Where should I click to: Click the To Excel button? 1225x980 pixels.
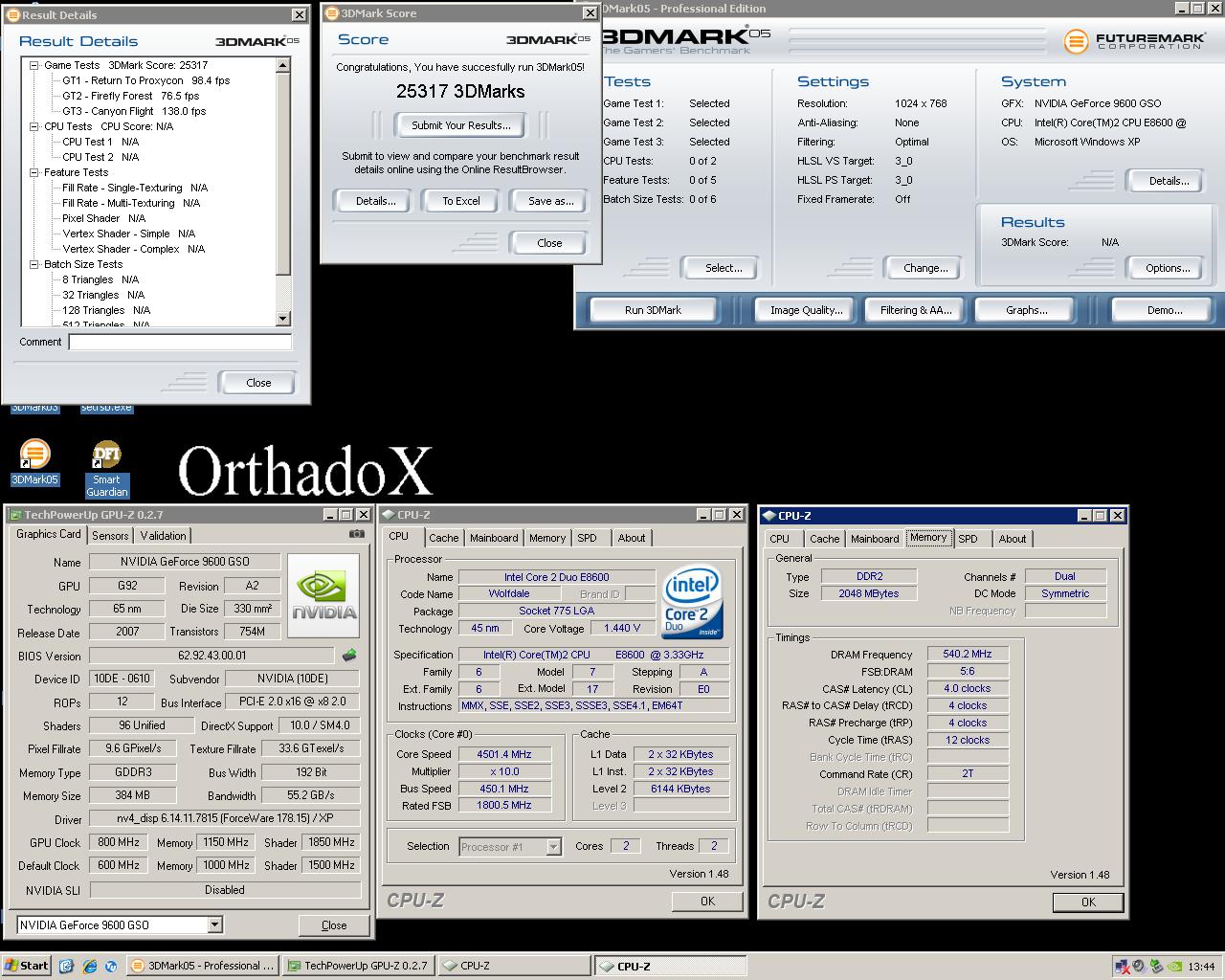[x=461, y=201]
